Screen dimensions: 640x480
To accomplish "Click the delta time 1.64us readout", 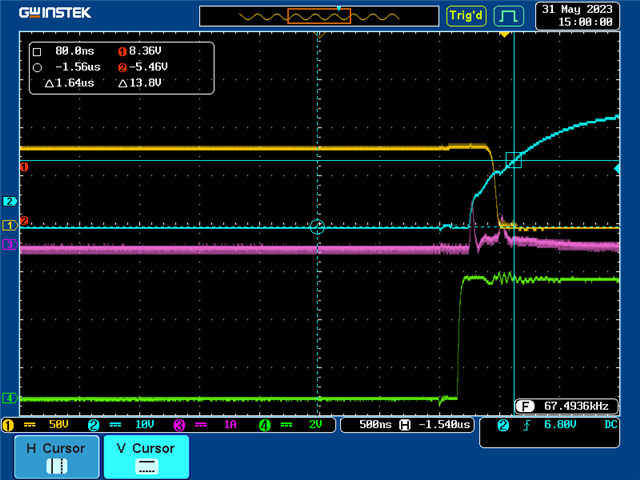I will [69, 83].
